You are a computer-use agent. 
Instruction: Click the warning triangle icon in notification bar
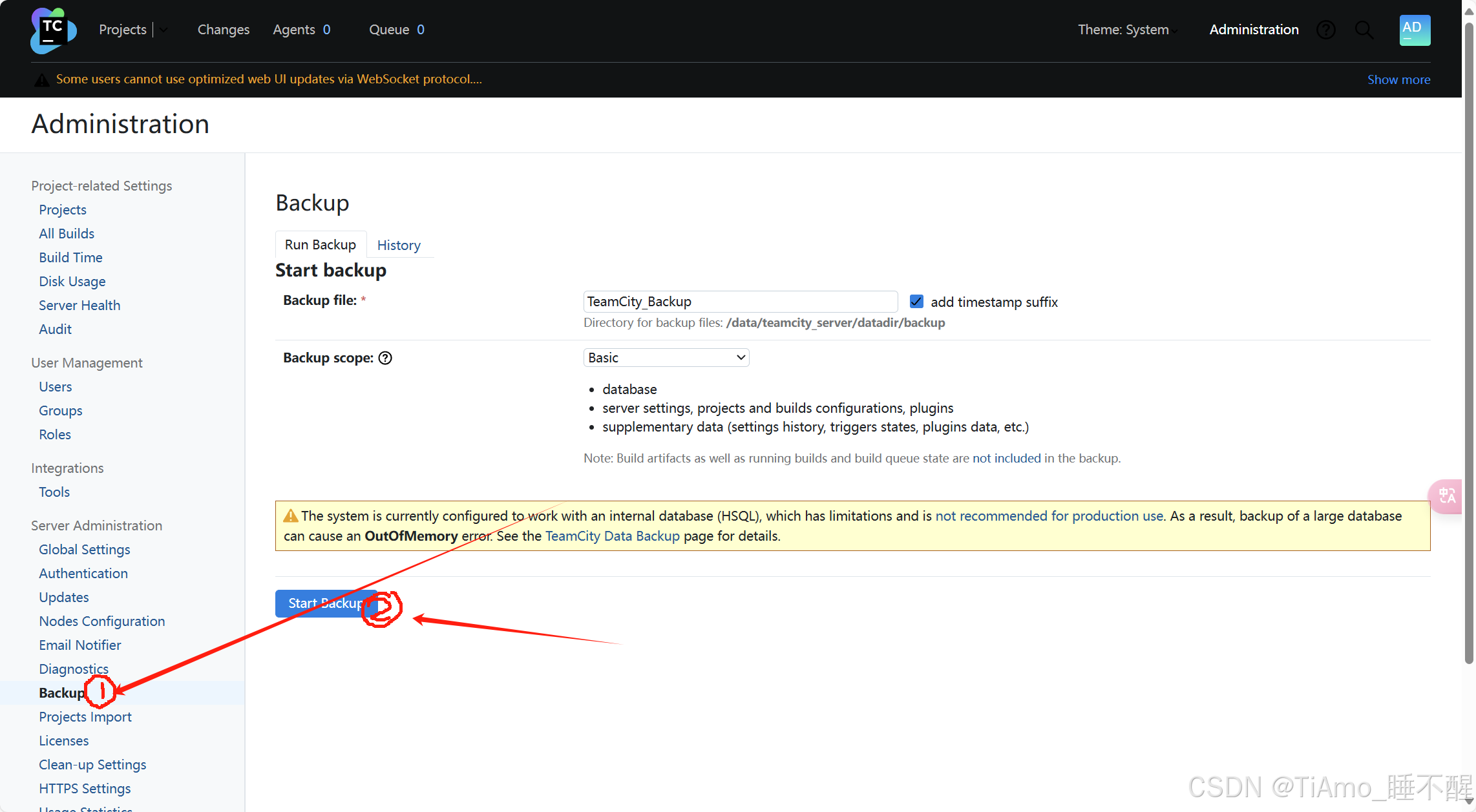[41, 79]
